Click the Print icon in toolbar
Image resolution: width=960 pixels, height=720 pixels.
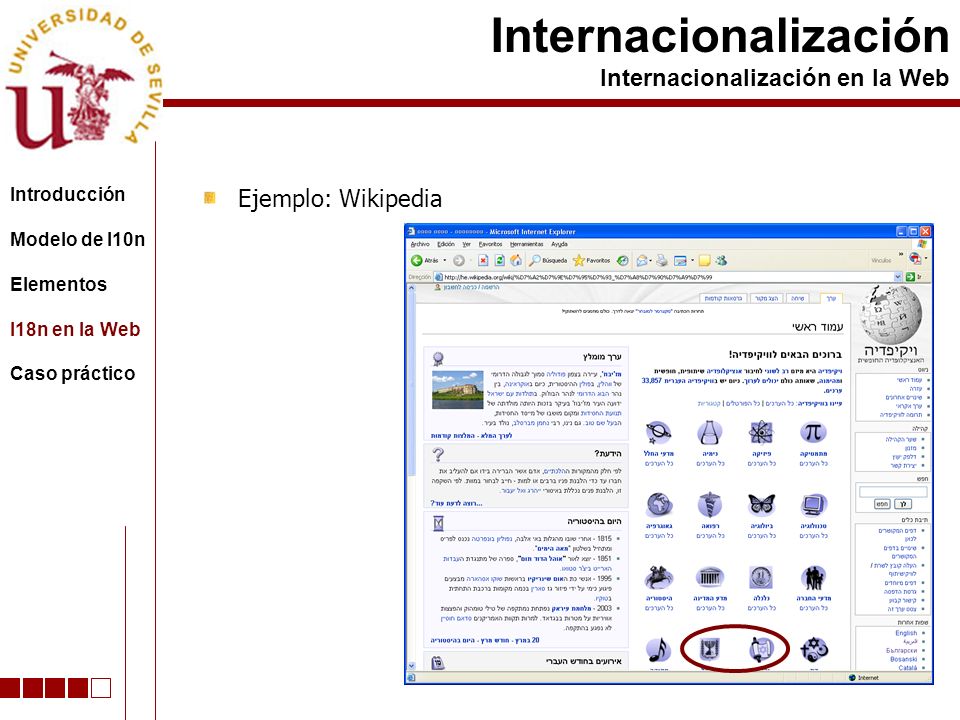point(662,261)
